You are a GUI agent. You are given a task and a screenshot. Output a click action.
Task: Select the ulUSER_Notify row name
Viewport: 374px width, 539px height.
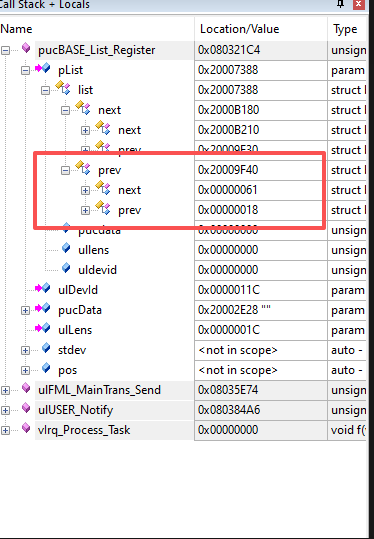(75, 410)
